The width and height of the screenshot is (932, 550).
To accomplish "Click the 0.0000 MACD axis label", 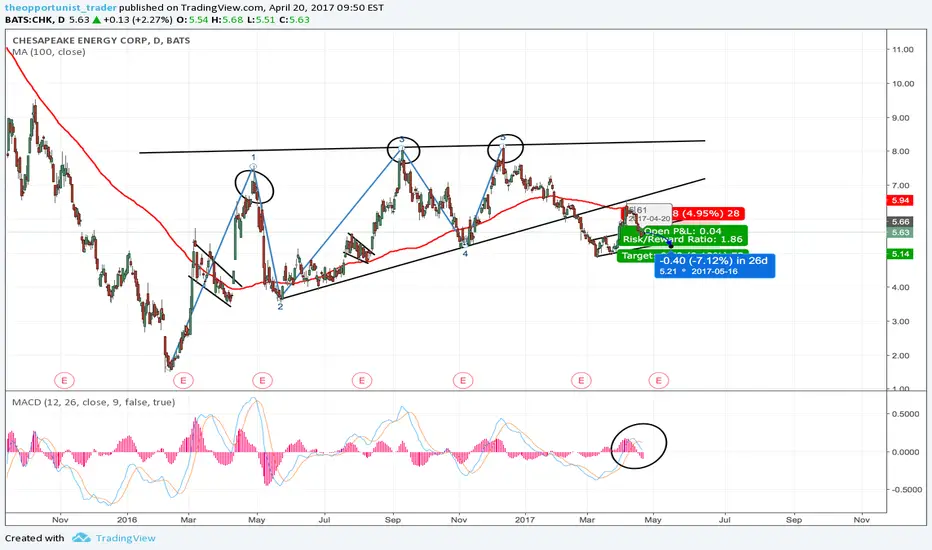I will (x=906, y=452).
